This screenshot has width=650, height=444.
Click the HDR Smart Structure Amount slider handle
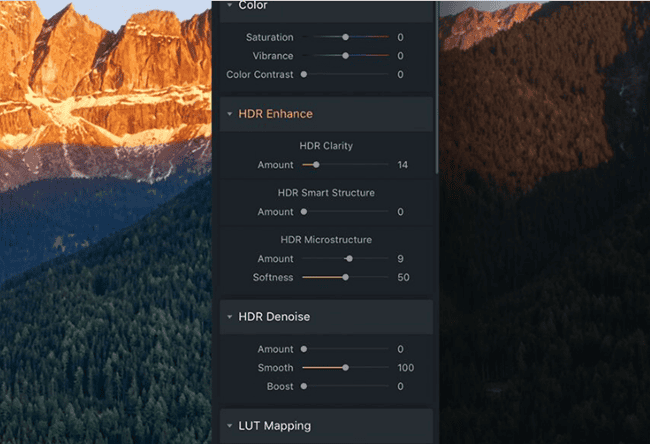coord(304,211)
